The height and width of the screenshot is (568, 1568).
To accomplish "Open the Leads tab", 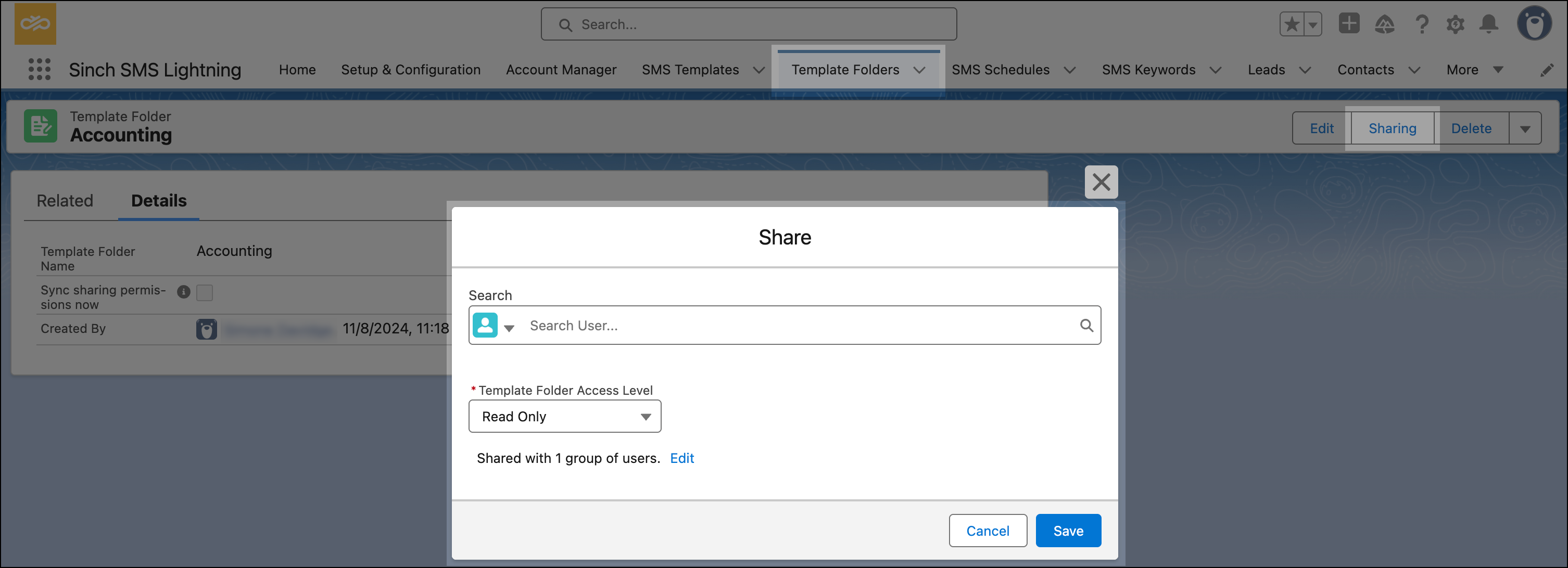I will tap(1266, 70).
